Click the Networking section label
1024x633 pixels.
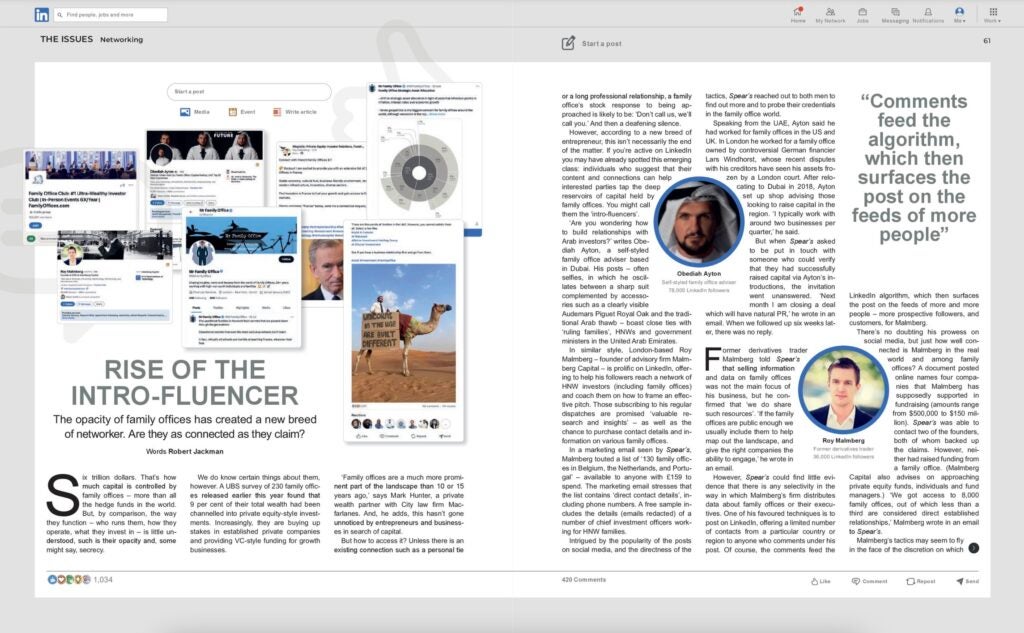click(x=121, y=39)
